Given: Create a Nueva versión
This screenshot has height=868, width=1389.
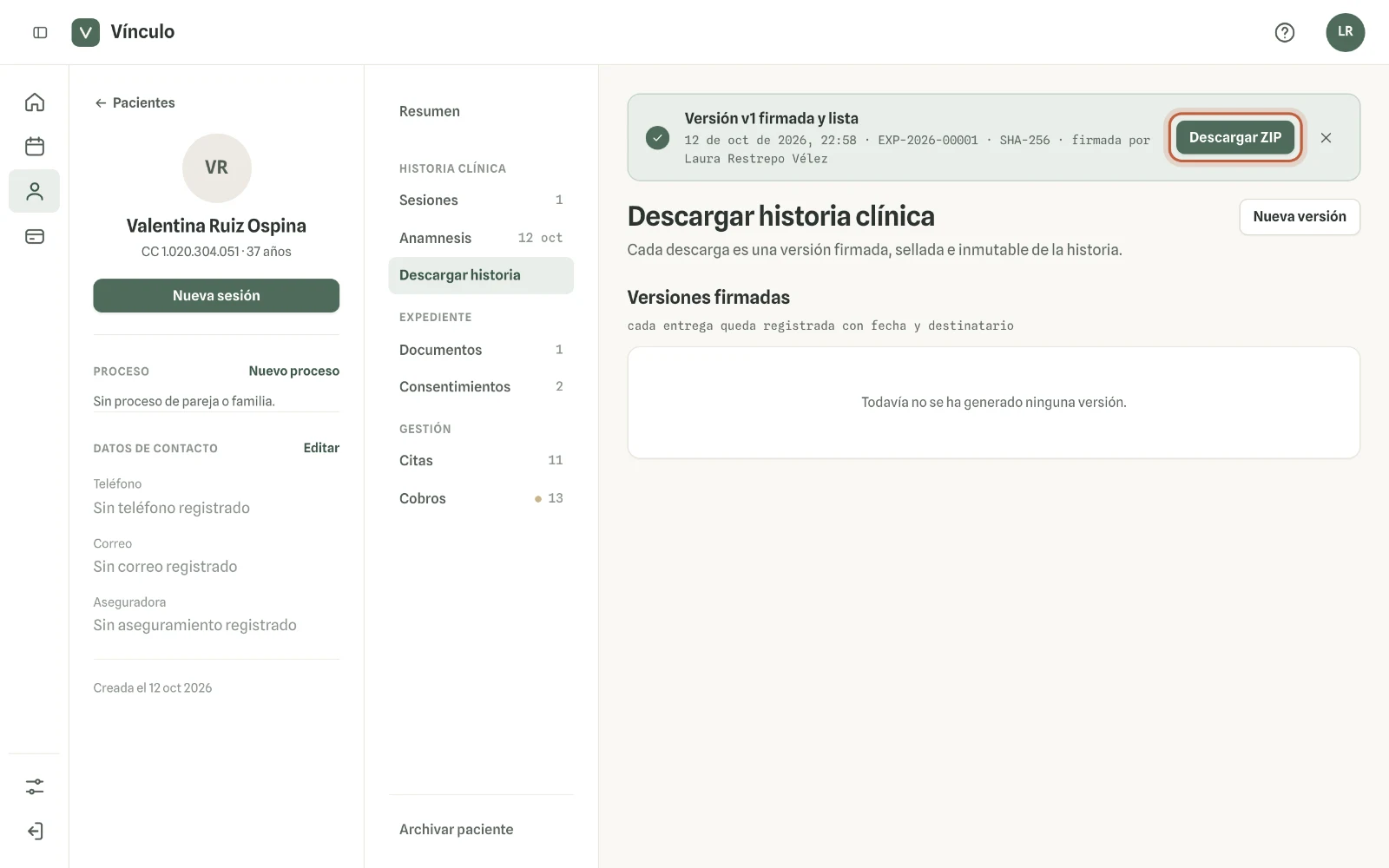Looking at the screenshot, I should 1300,217.
